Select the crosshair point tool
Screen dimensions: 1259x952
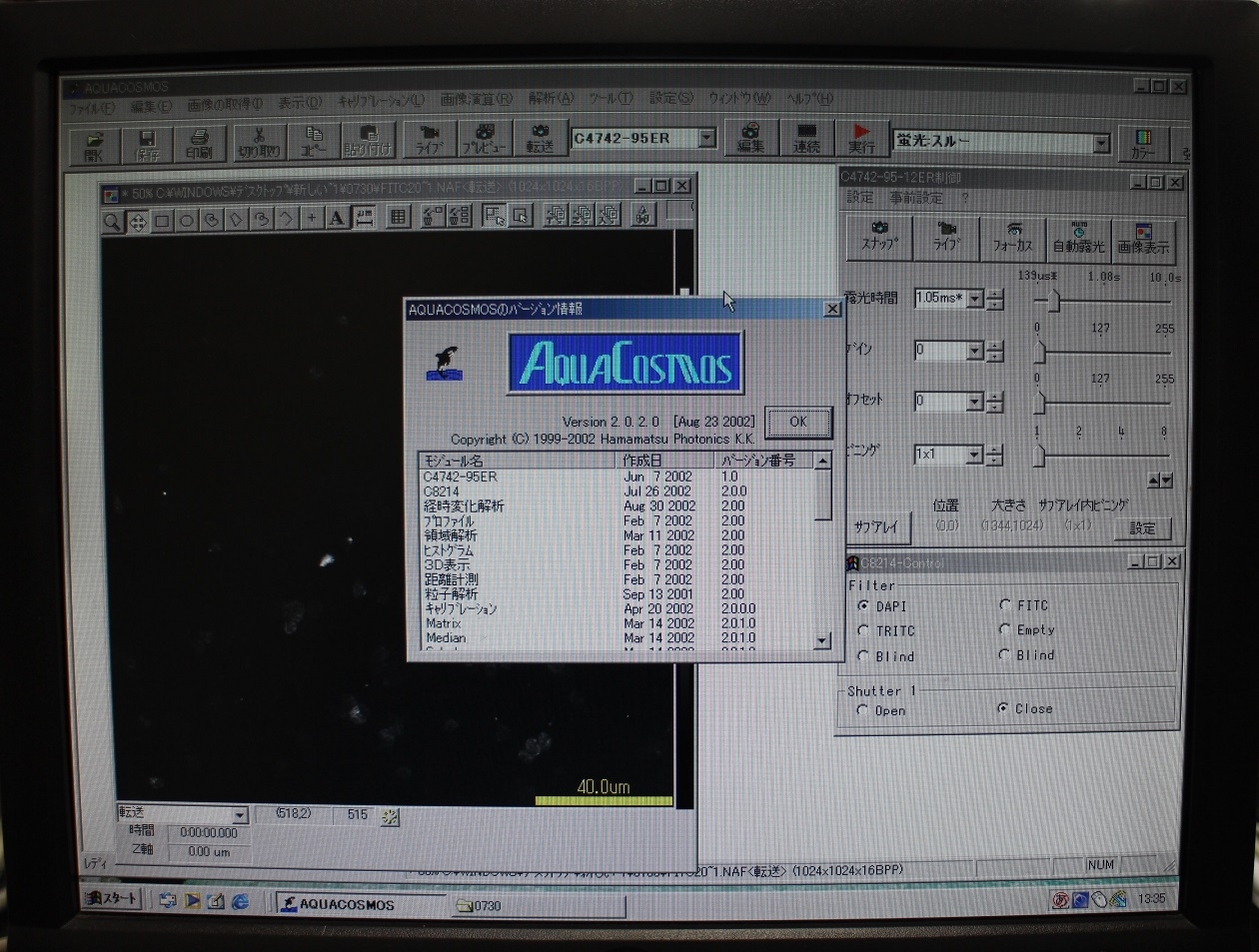312,219
